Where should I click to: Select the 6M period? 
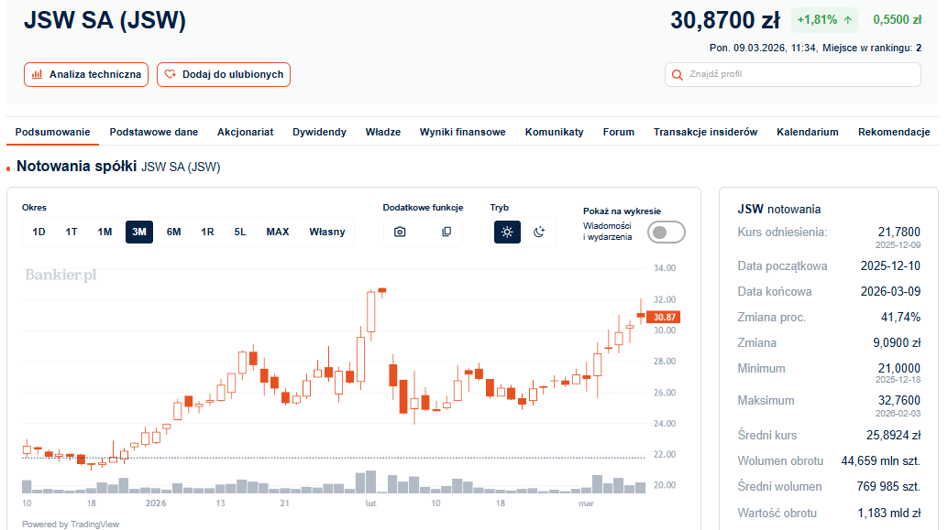174,232
